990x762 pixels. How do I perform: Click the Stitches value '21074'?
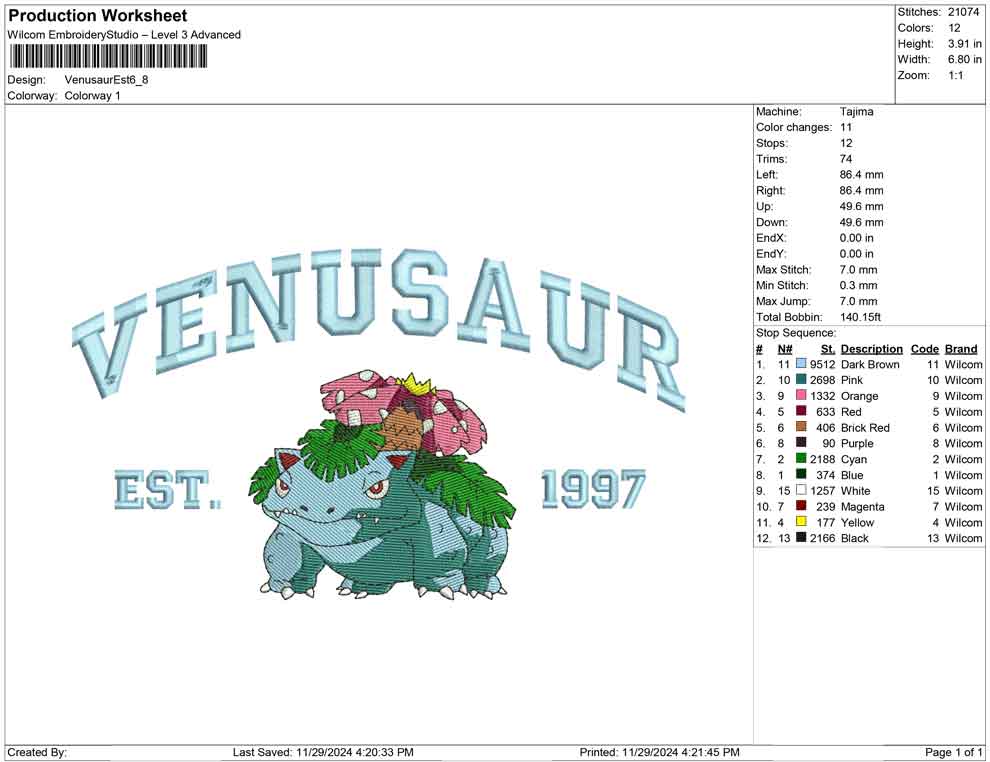[x=963, y=12]
